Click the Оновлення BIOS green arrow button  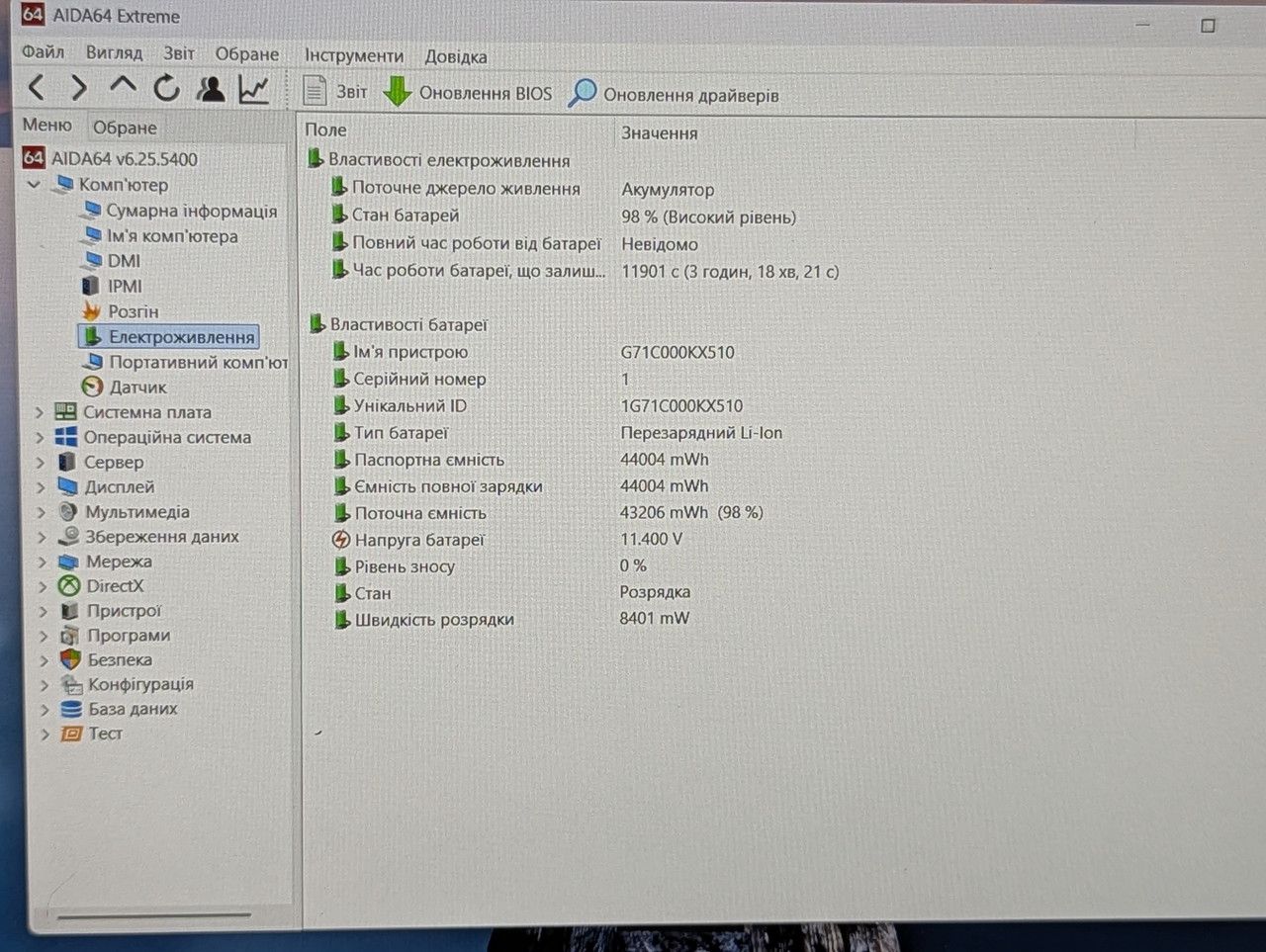pyautogui.click(x=468, y=93)
